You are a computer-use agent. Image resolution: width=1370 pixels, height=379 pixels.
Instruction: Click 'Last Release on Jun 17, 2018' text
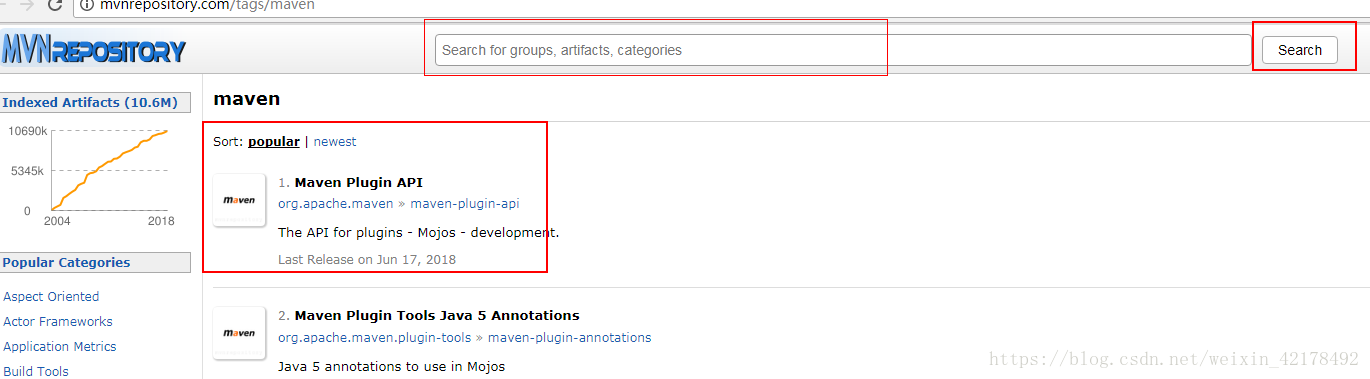tap(367, 260)
